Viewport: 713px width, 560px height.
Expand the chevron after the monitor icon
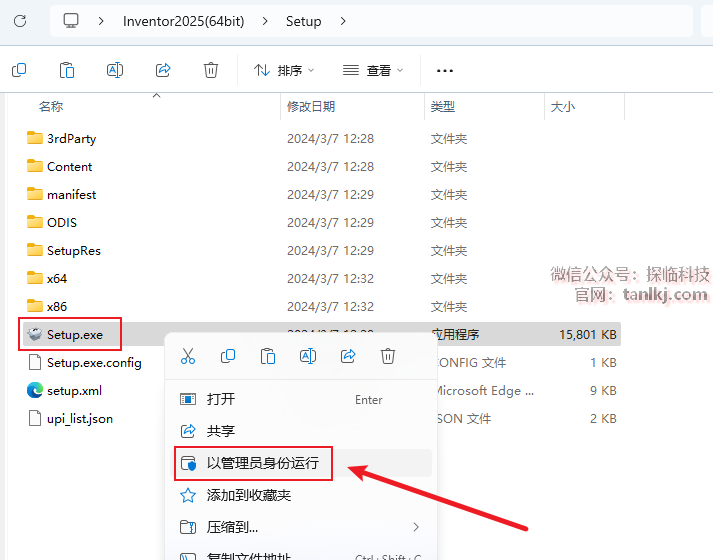click(101, 21)
